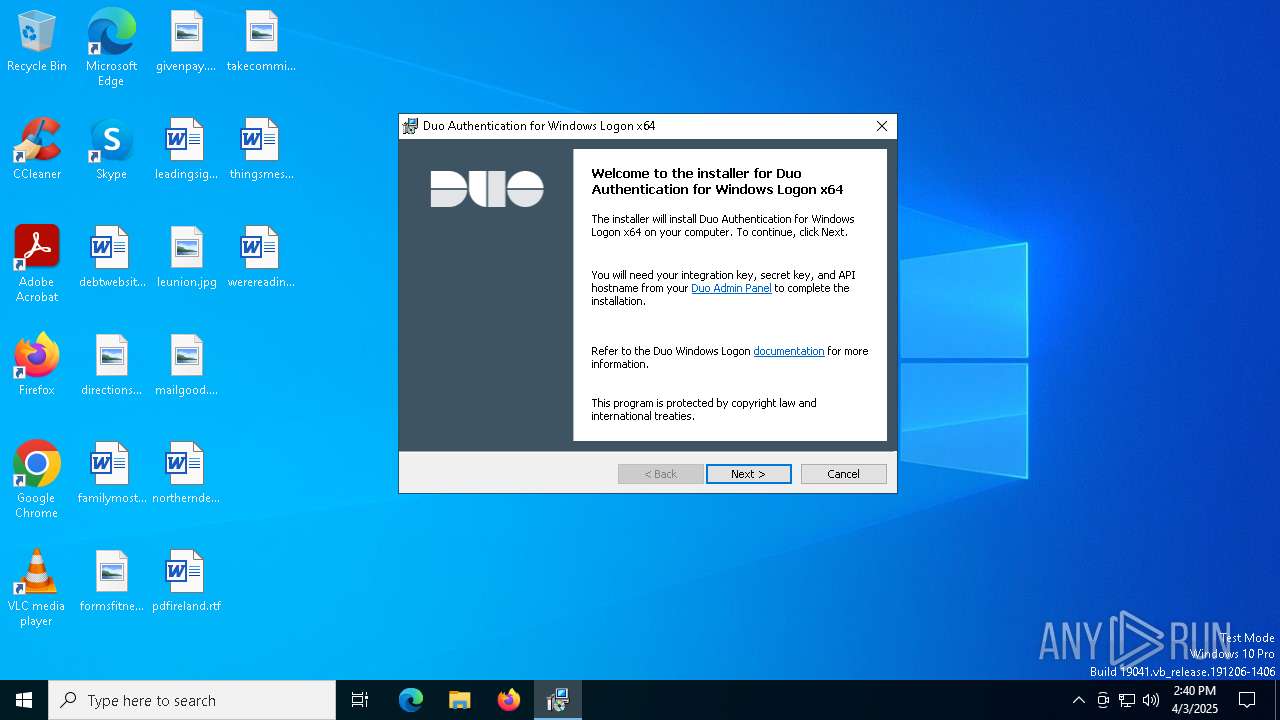Select the mailgood image file

[x=186, y=365]
